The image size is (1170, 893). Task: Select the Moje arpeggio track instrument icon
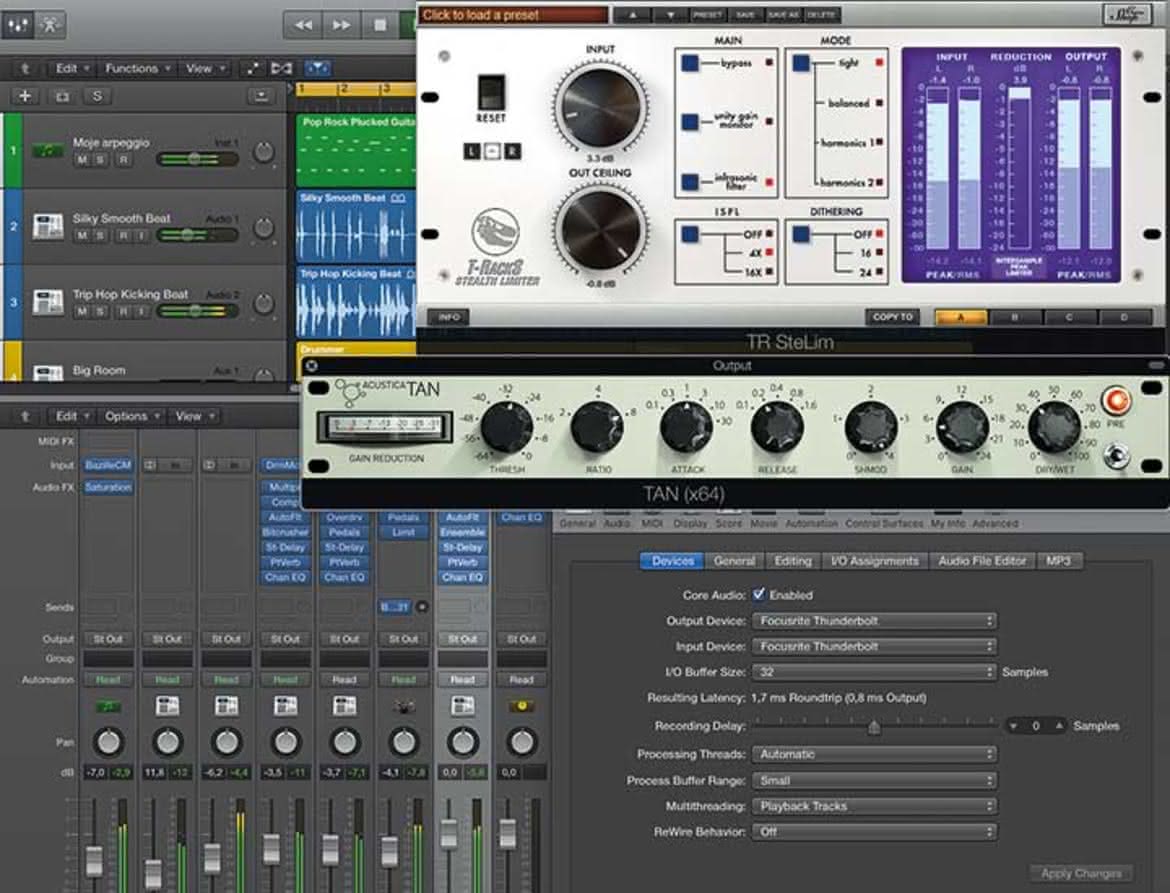click(x=48, y=151)
